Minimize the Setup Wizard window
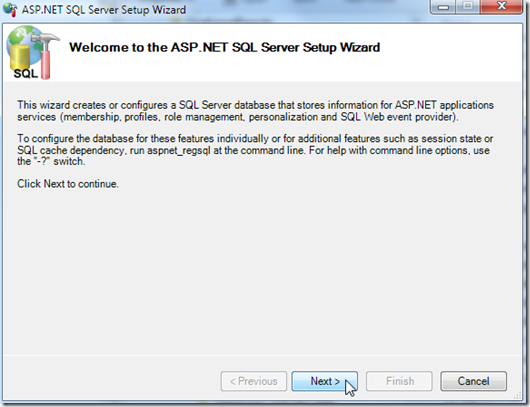This screenshot has height=407, width=530. [443, 7]
